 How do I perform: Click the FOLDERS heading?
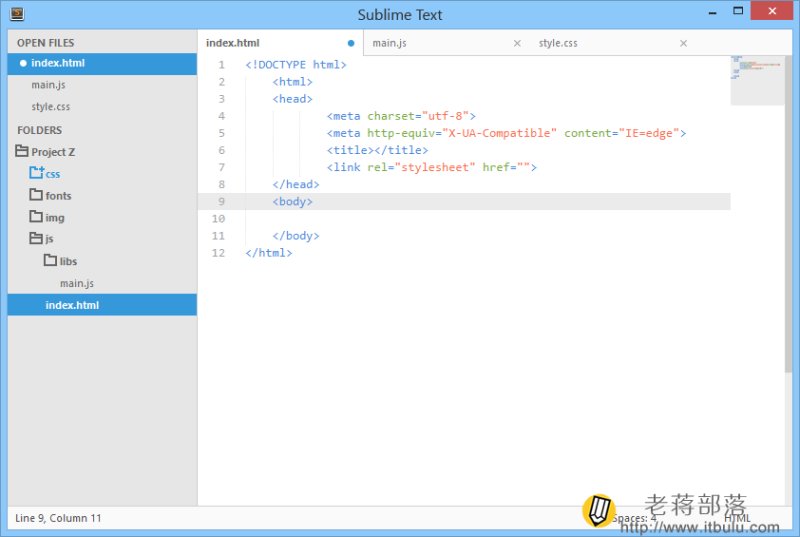point(39,130)
